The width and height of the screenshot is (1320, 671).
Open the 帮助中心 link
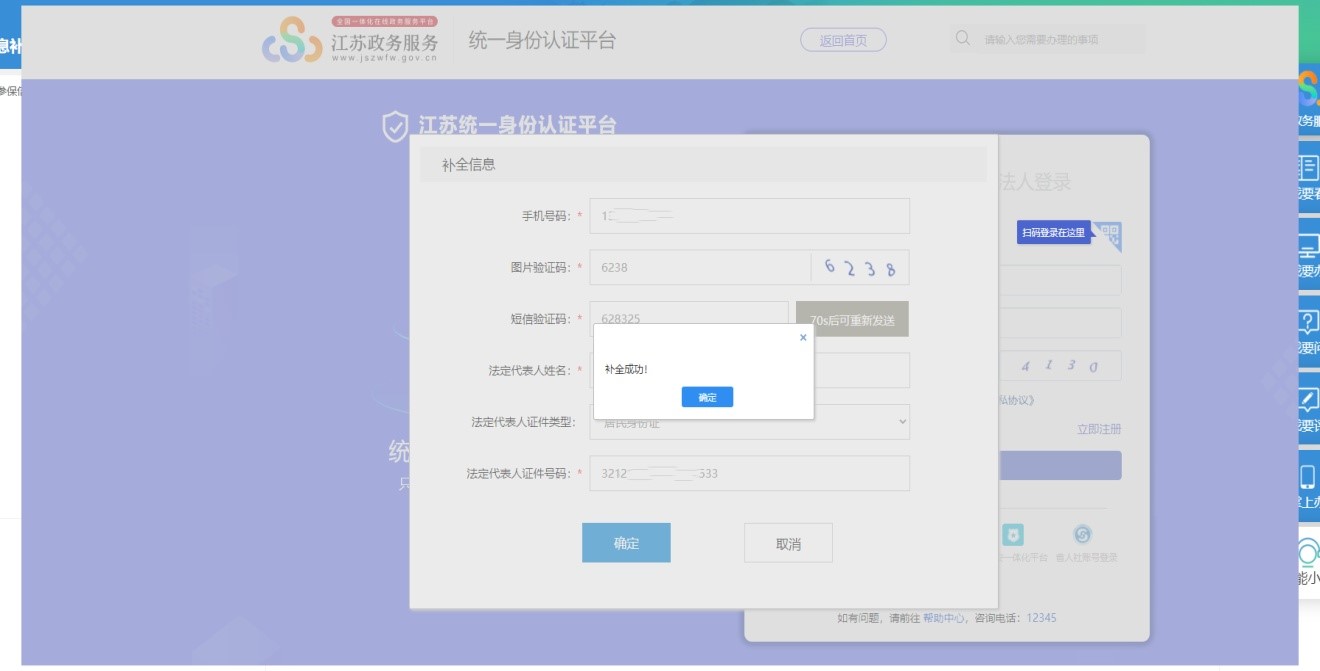coord(943,618)
